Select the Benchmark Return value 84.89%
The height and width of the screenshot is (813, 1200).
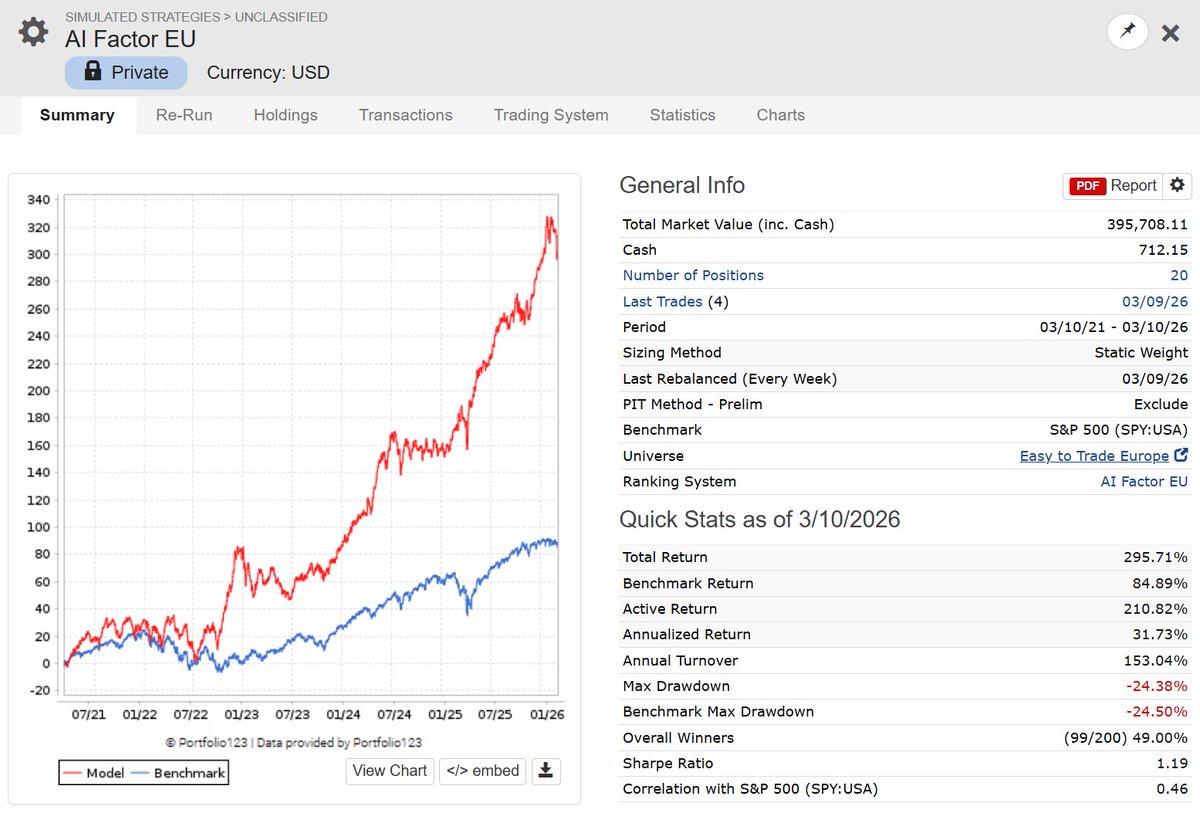[x=1160, y=583]
